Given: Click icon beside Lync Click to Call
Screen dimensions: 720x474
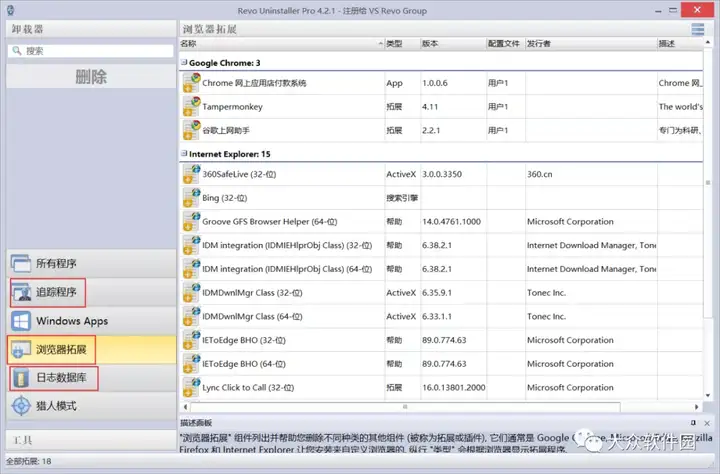Looking at the screenshot, I should (x=191, y=388).
